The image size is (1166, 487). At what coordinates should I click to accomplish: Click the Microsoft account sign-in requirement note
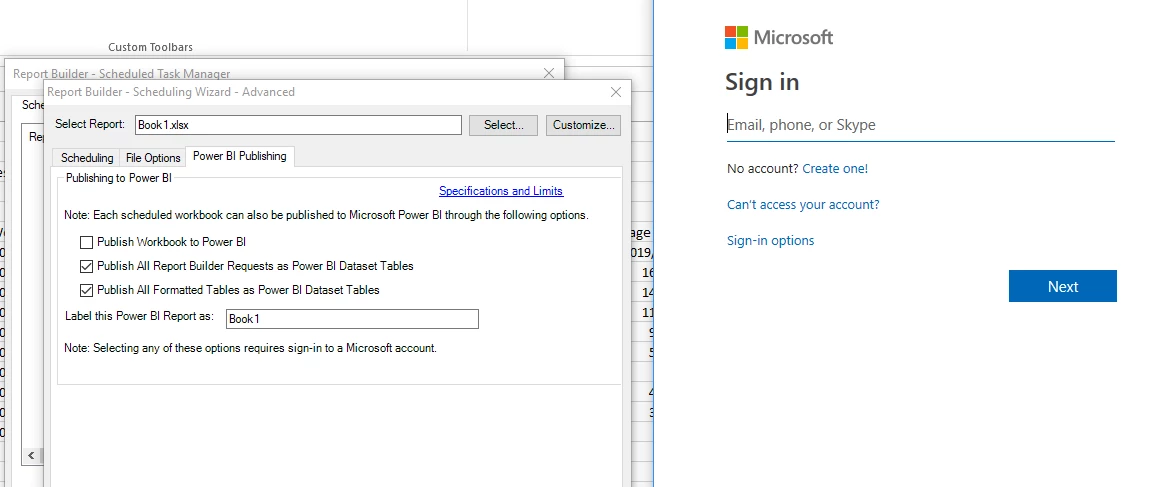251,348
